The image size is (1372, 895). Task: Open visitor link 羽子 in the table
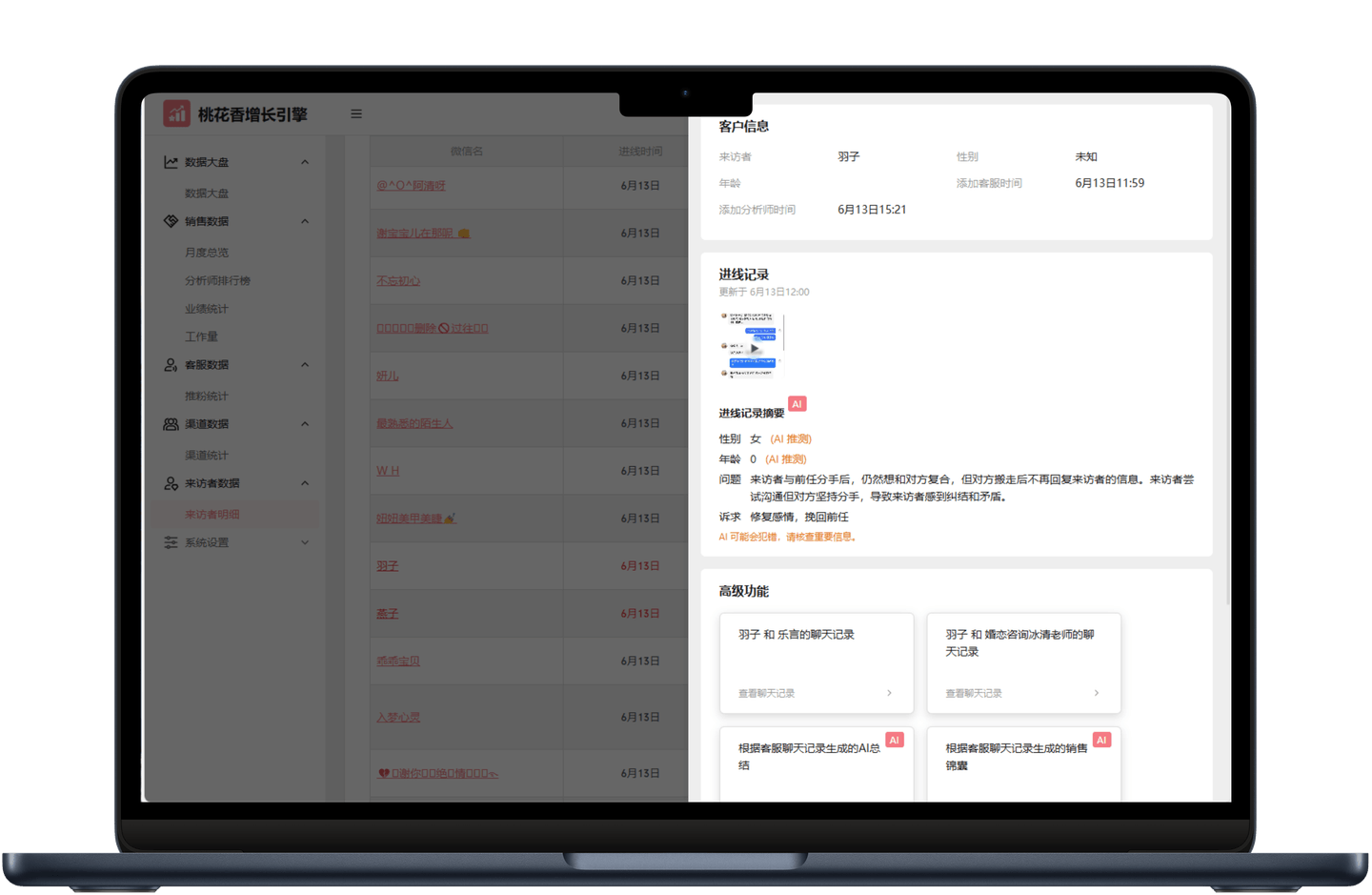387,566
